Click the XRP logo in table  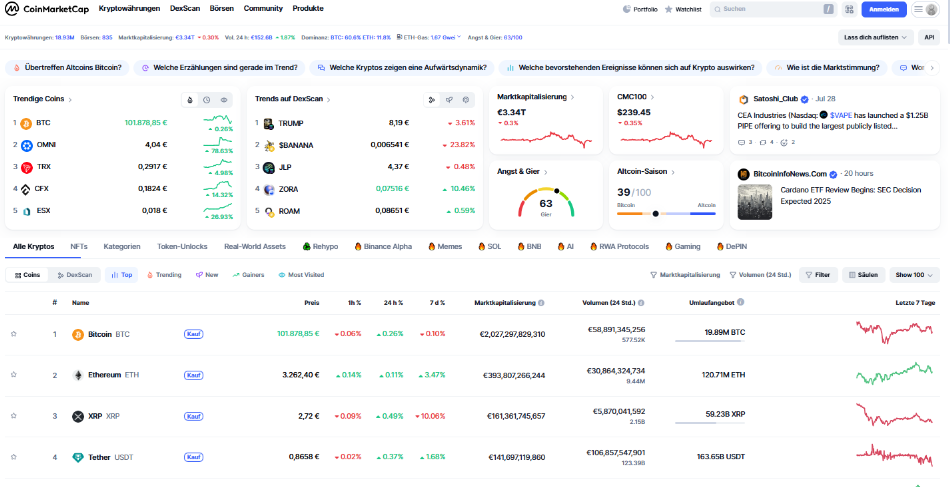point(78,417)
